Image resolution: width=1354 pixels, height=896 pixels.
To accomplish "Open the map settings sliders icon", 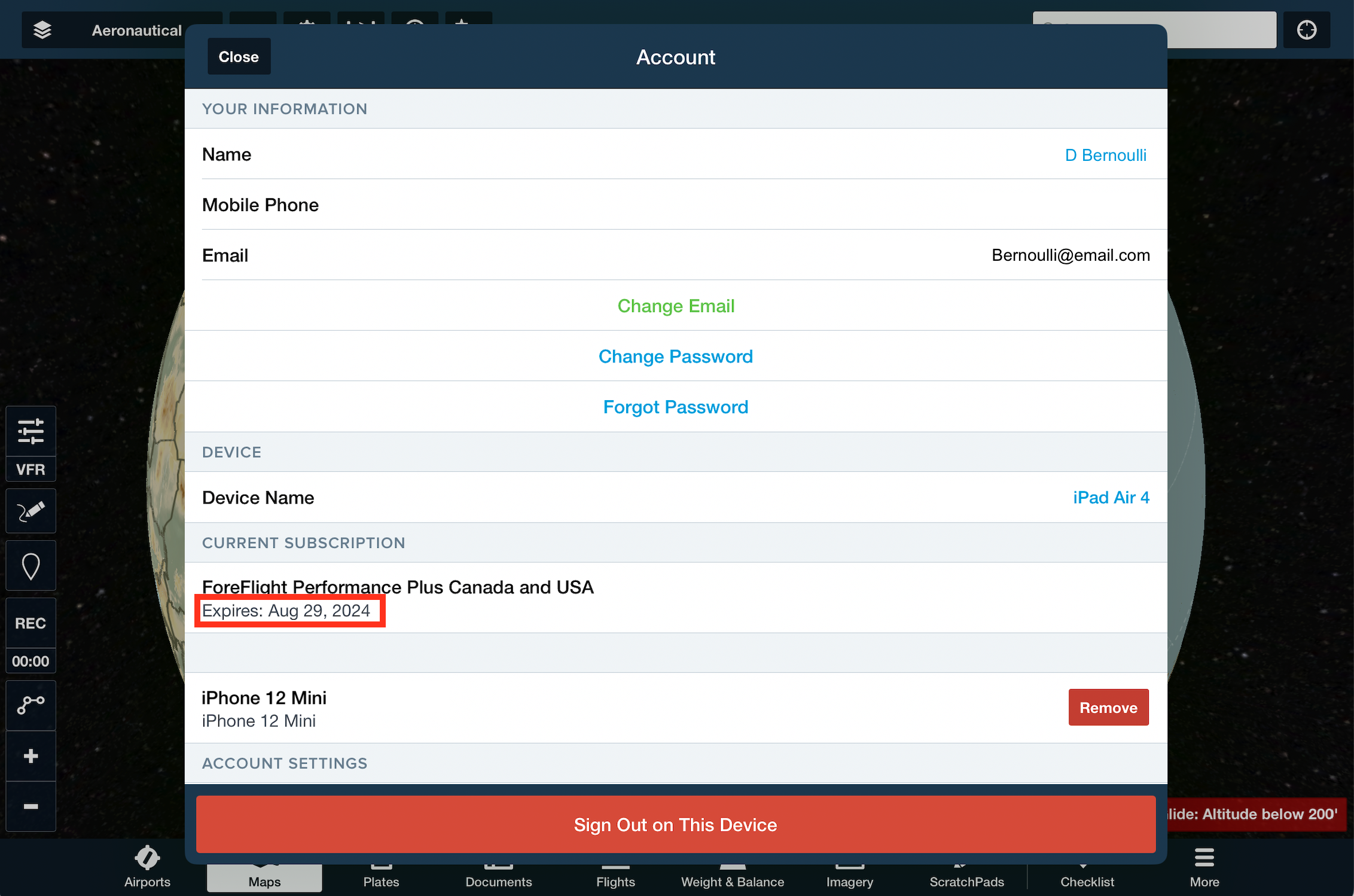I will pos(31,431).
